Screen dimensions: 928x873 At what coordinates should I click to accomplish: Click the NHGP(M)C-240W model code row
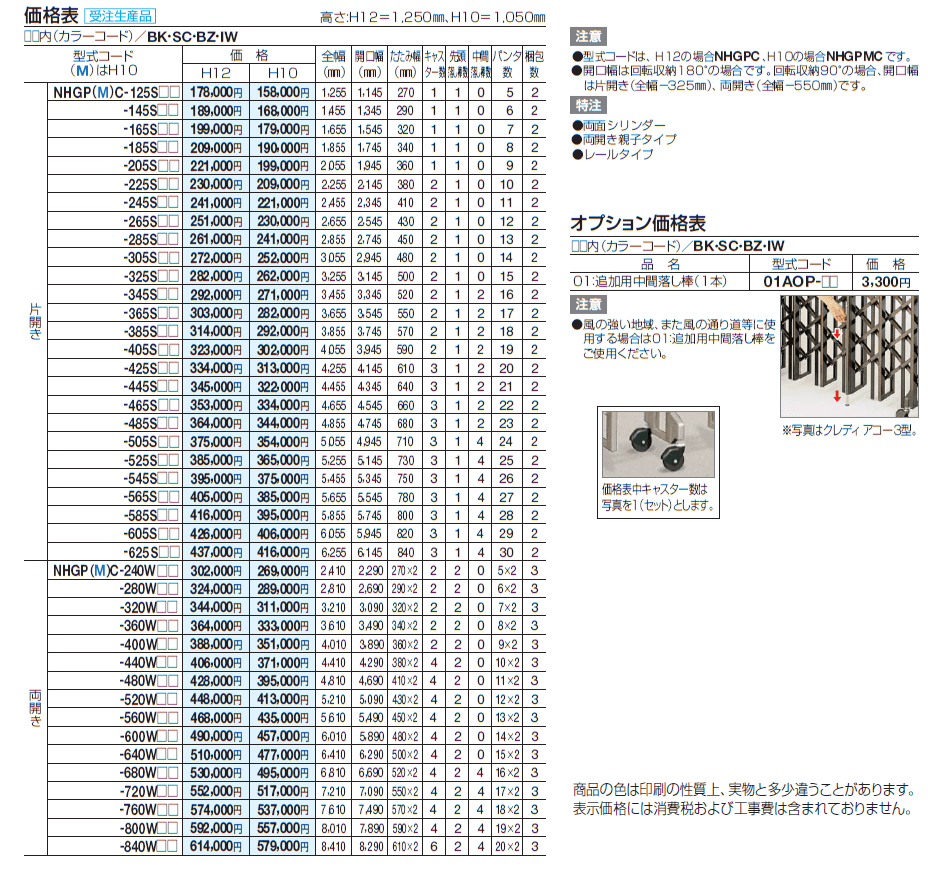(x=115, y=570)
